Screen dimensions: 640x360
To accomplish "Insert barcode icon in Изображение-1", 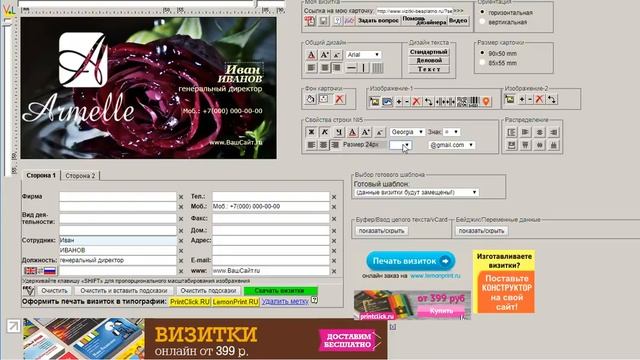I will (473, 102).
